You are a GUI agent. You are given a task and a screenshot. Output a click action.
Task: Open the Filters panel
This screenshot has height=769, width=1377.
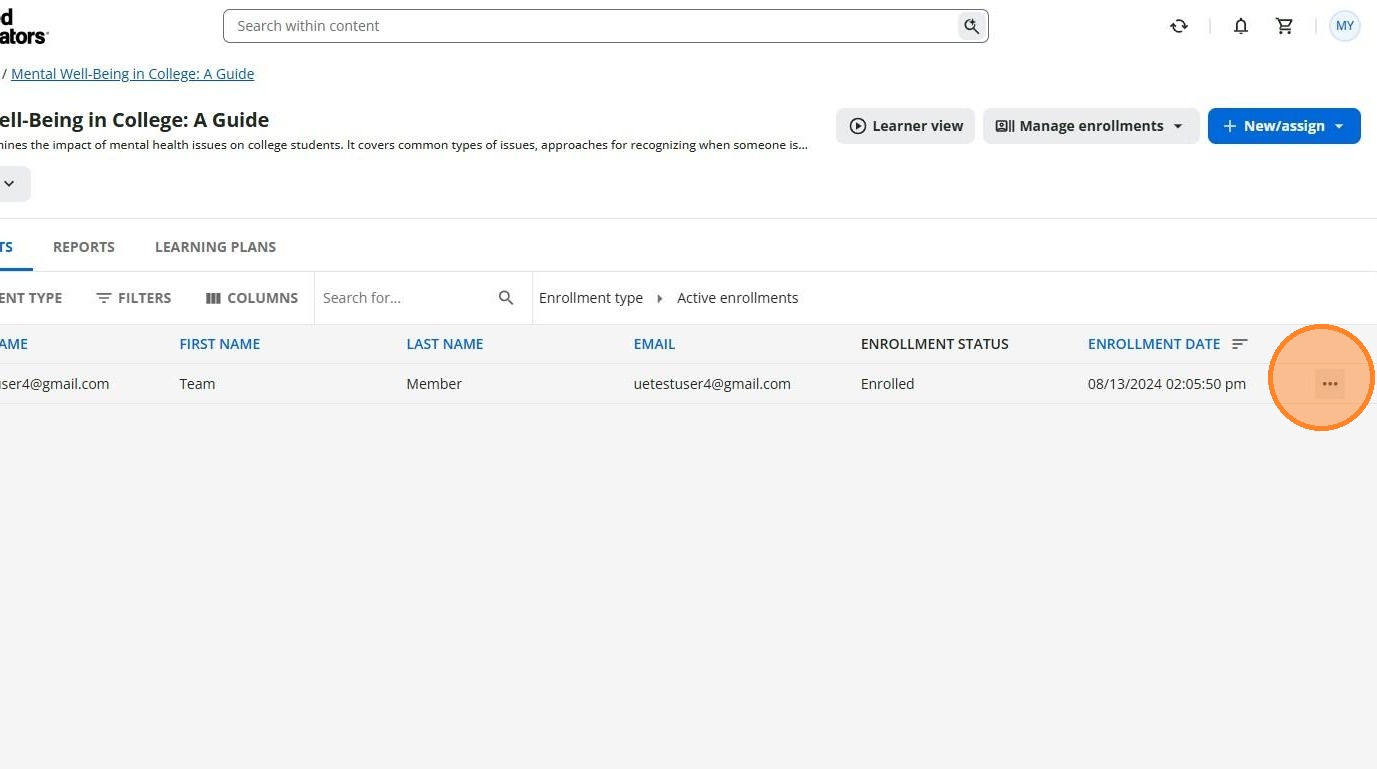pyautogui.click(x=134, y=298)
